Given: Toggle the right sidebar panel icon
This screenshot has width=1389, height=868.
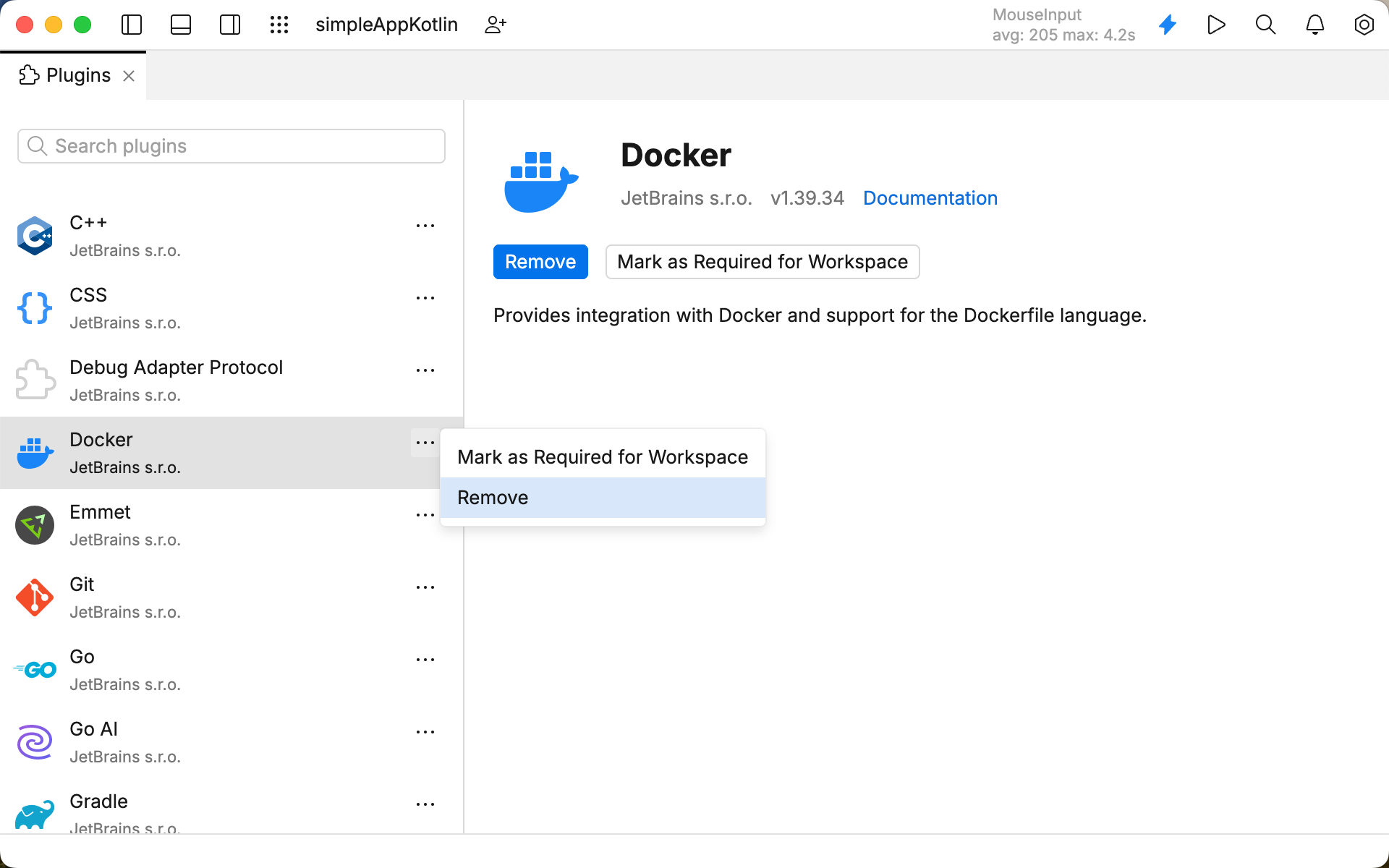Looking at the screenshot, I should click(x=230, y=25).
